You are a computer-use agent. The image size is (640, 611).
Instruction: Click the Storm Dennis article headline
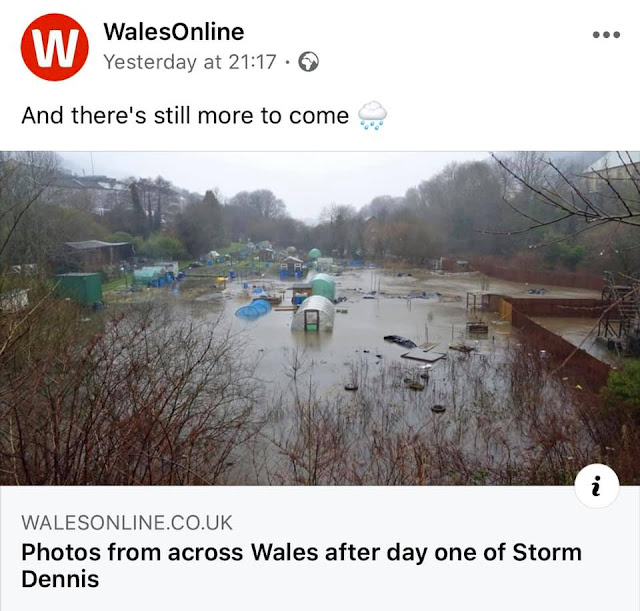(x=301, y=565)
